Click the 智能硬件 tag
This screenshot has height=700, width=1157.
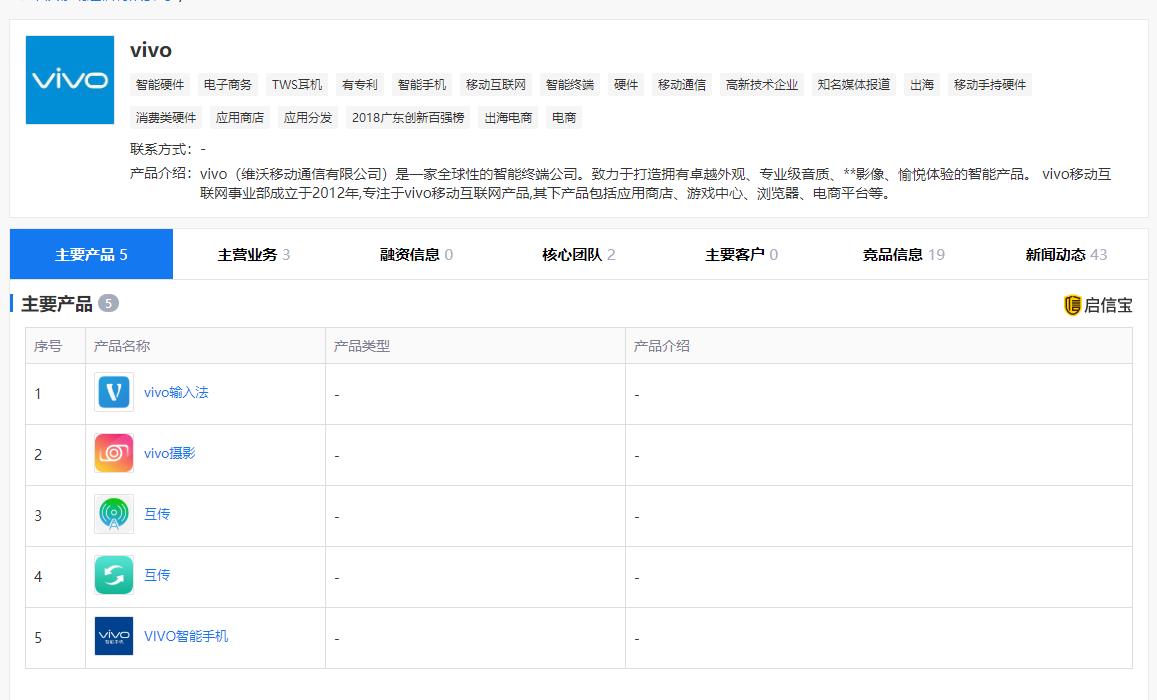[160, 85]
